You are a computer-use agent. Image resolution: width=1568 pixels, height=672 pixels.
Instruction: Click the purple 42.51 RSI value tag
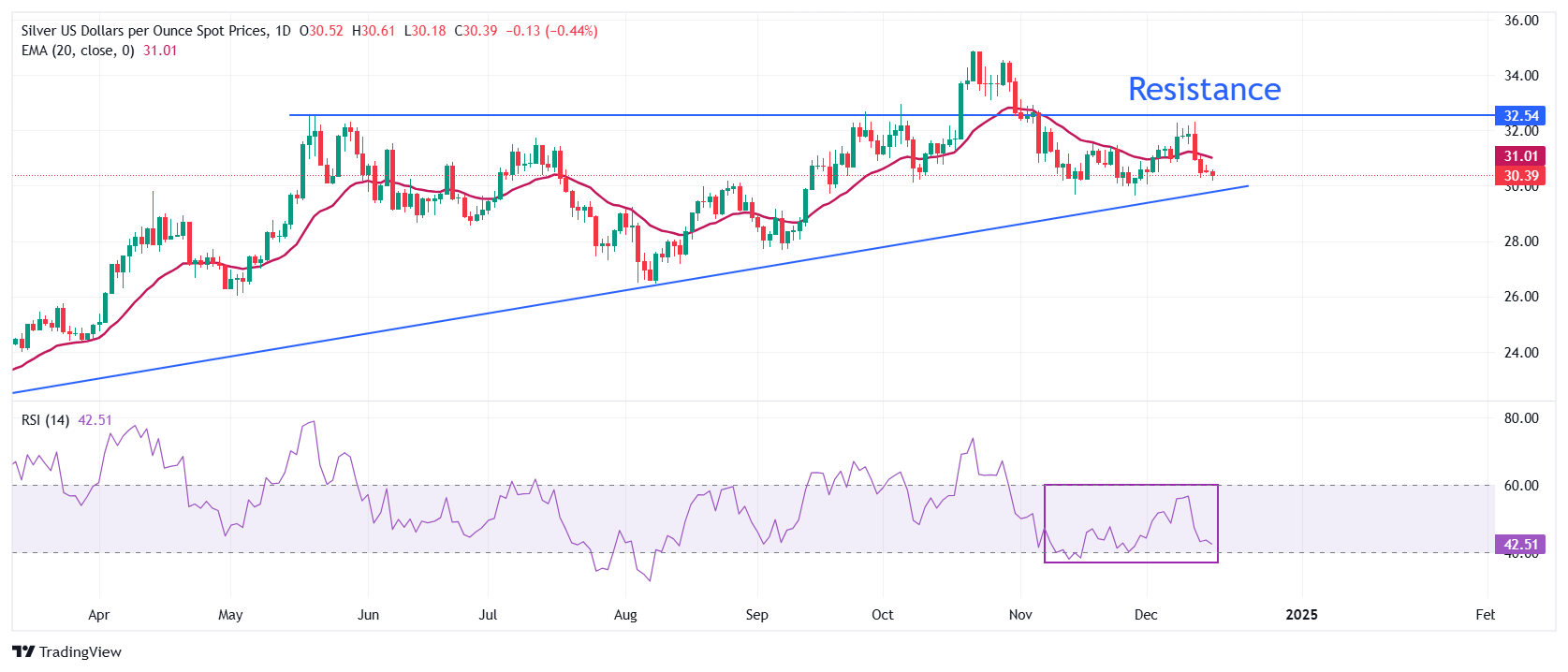[1520, 545]
